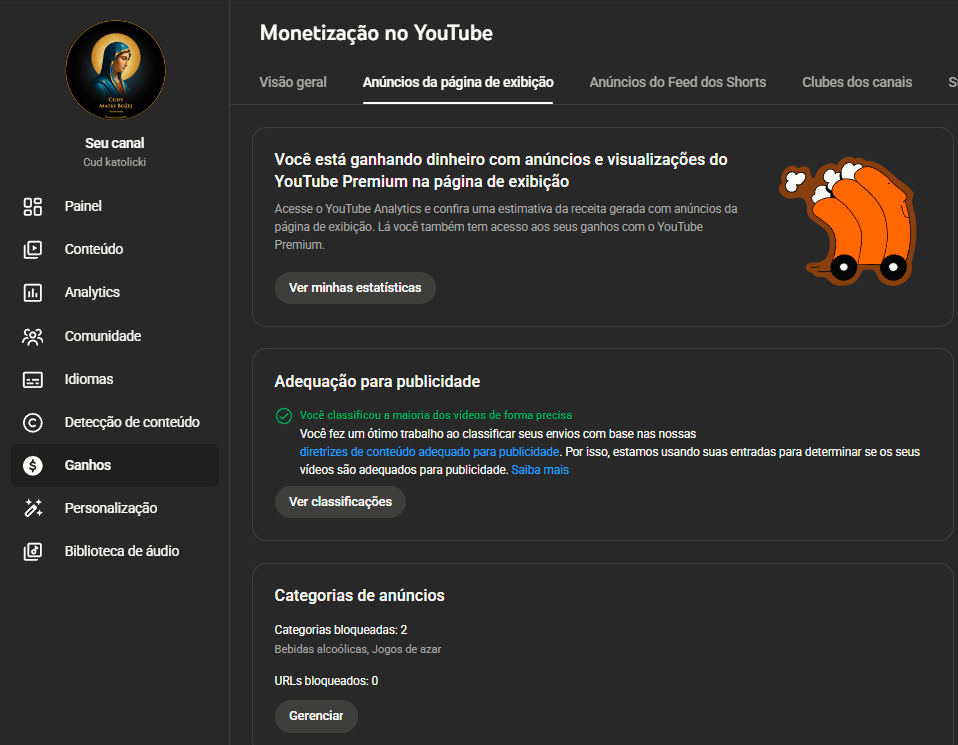Click the Seu canal label
This screenshot has height=745, width=958.
[x=115, y=143]
